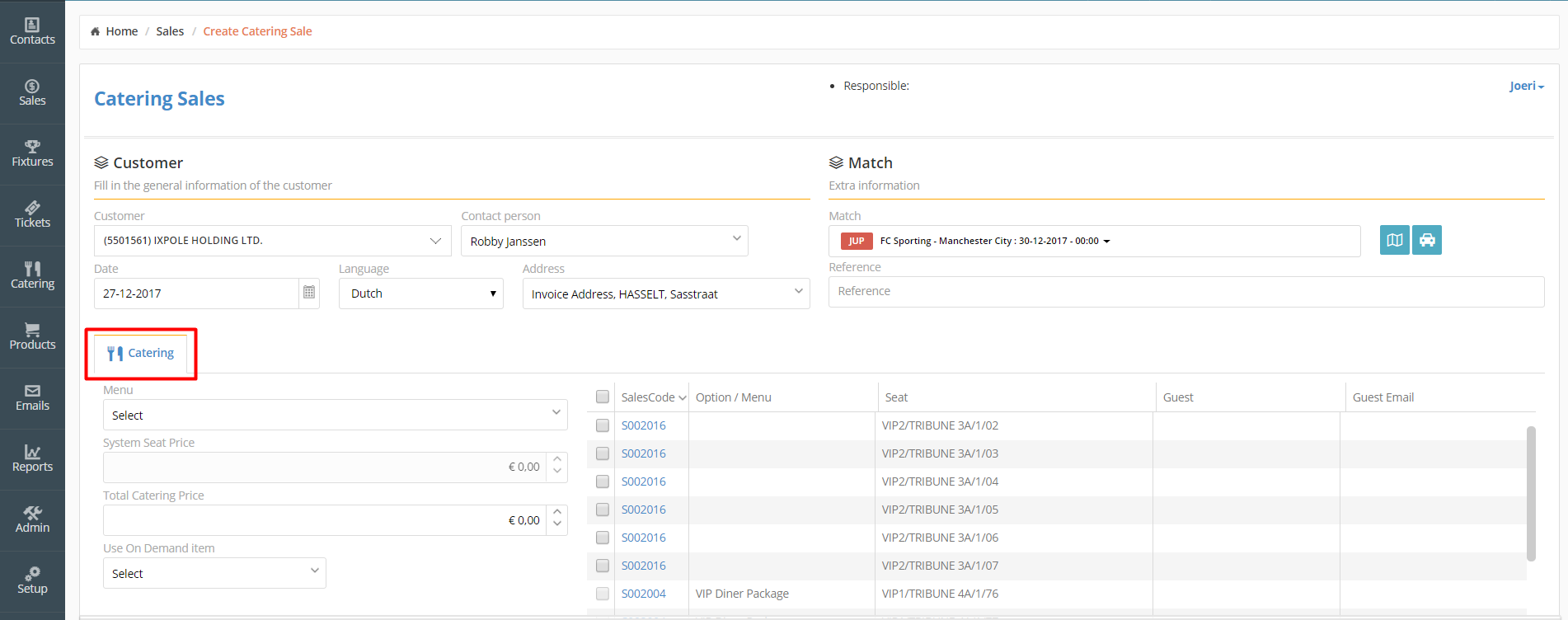Check the row for seat 3A/1/03
Viewport: 1568px width, 620px height.
click(603, 453)
